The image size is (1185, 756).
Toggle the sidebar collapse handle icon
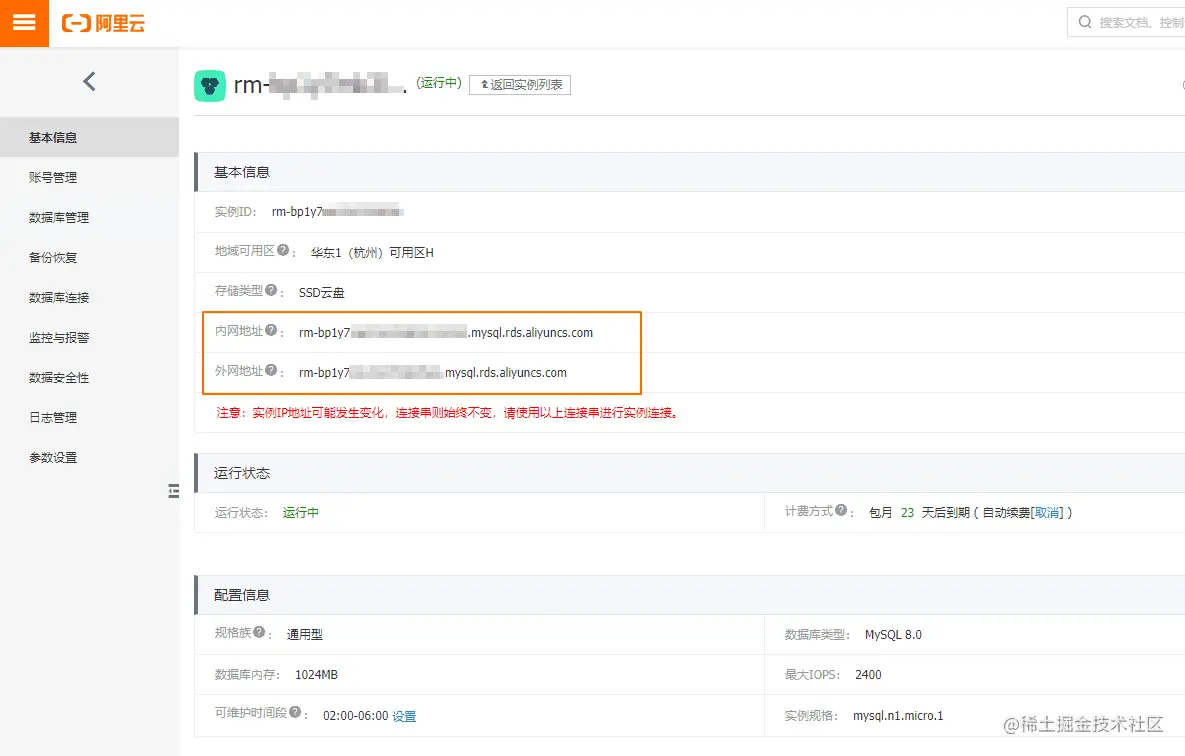(x=174, y=491)
